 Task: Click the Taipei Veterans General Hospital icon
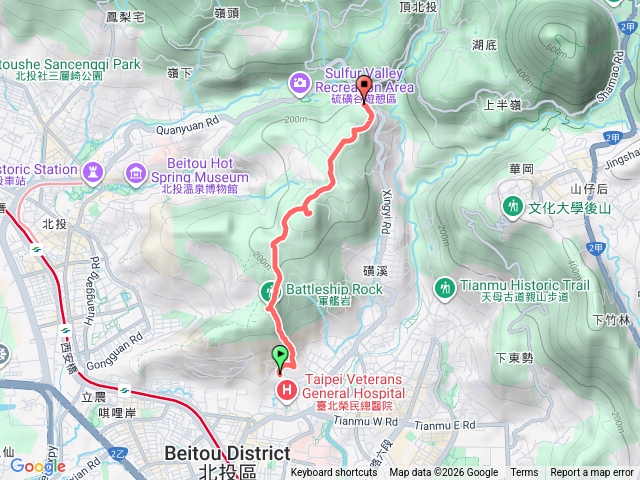click(287, 391)
